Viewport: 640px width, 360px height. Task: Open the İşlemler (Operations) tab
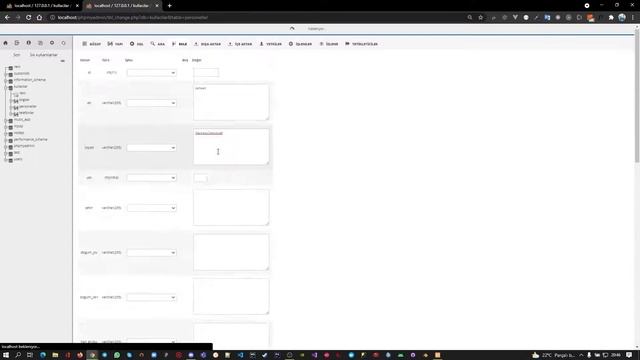pos(300,44)
